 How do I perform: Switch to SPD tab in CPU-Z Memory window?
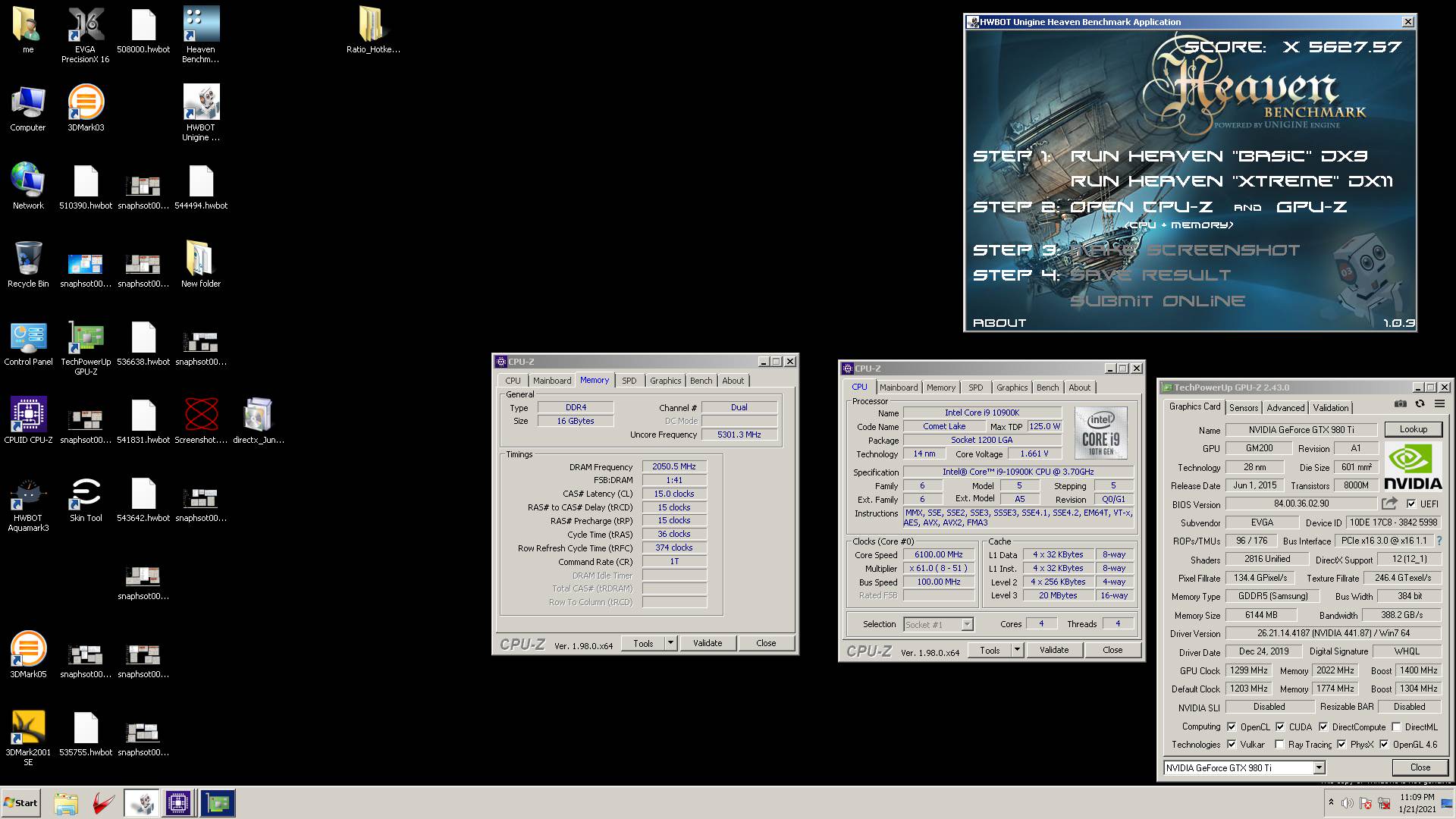[629, 381]
